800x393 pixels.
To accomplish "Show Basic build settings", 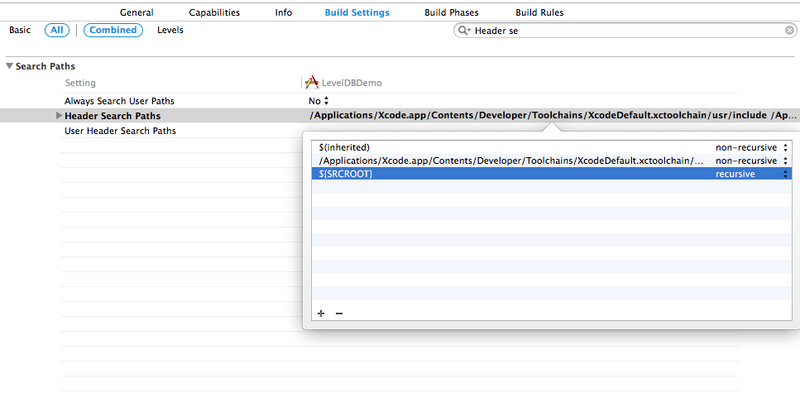I will click(x=20, y=30).
